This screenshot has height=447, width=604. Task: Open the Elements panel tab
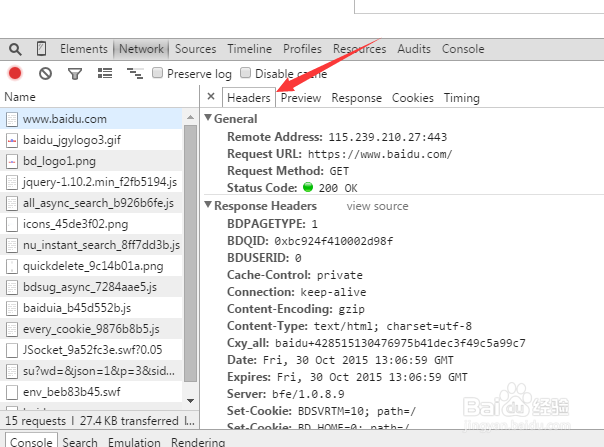click(84, 49)
